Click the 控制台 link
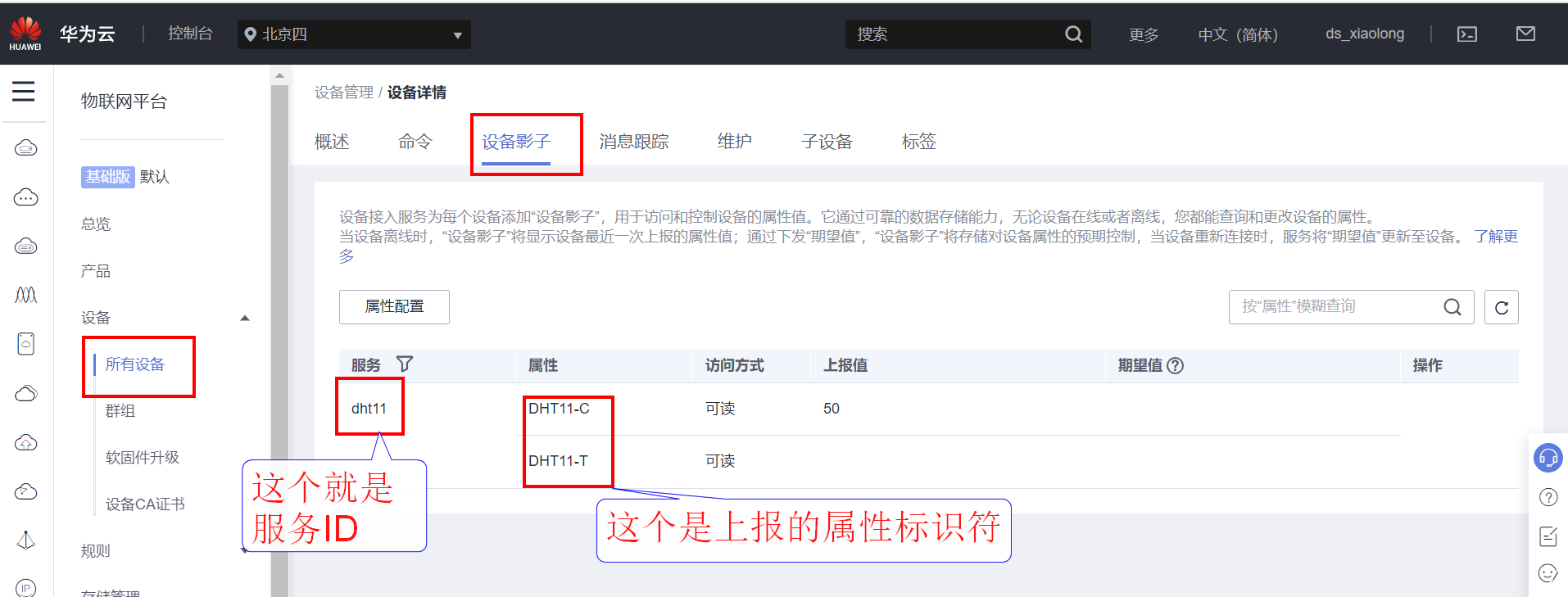This screenshot has width=1568, height=597. pos(190,34)
